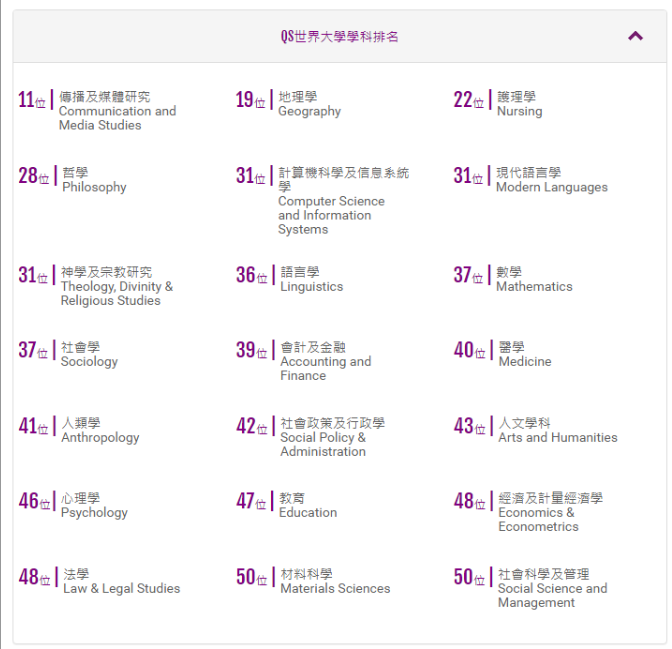The image size is (672, 649).
Task: Open the Law & Legal Studies entry
Action: [121, 582]
